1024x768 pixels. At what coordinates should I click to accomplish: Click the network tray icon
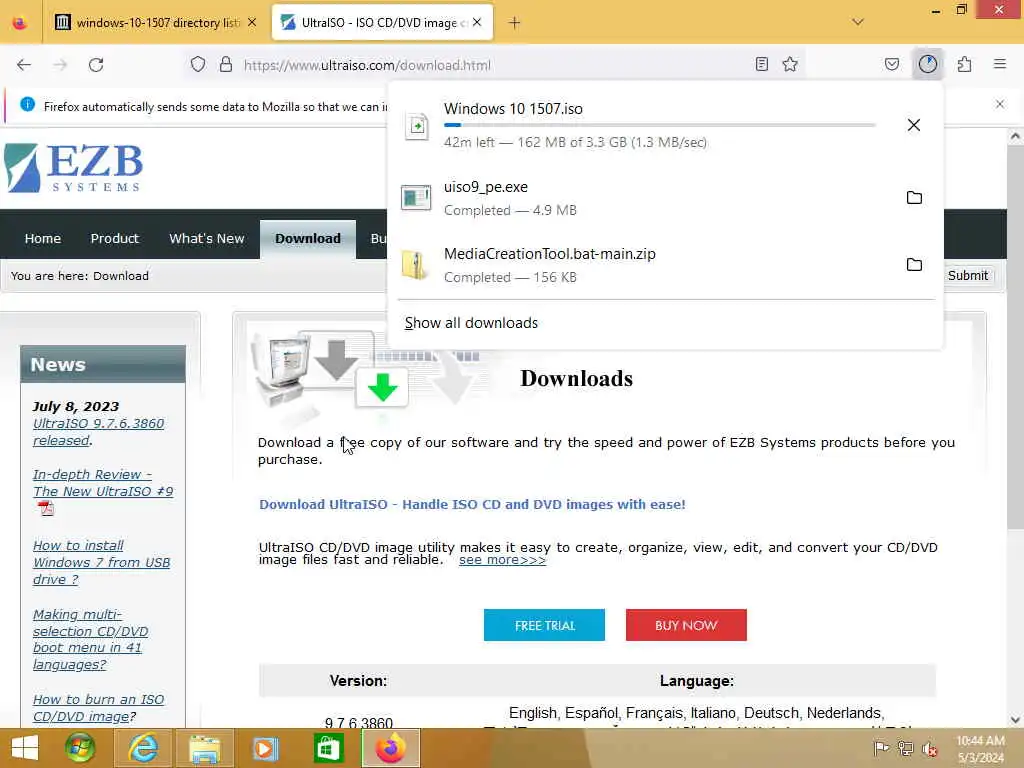(905, 748)
